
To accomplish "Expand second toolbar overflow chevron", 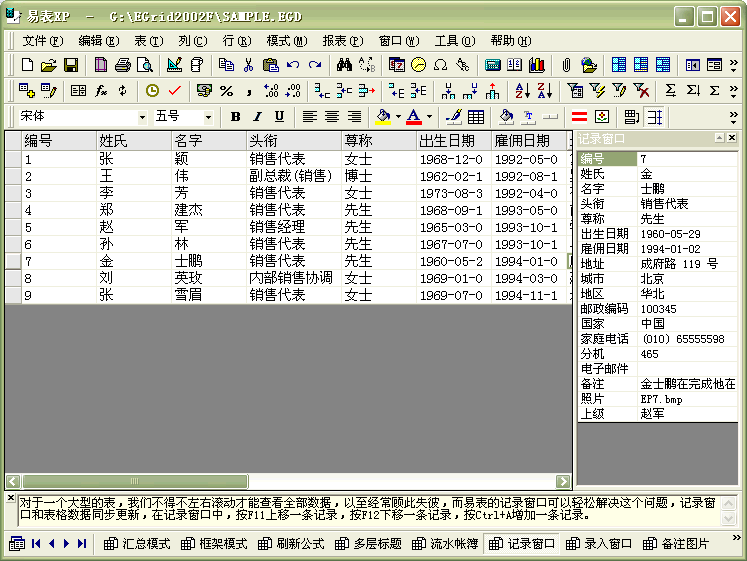I will point(734,90).
